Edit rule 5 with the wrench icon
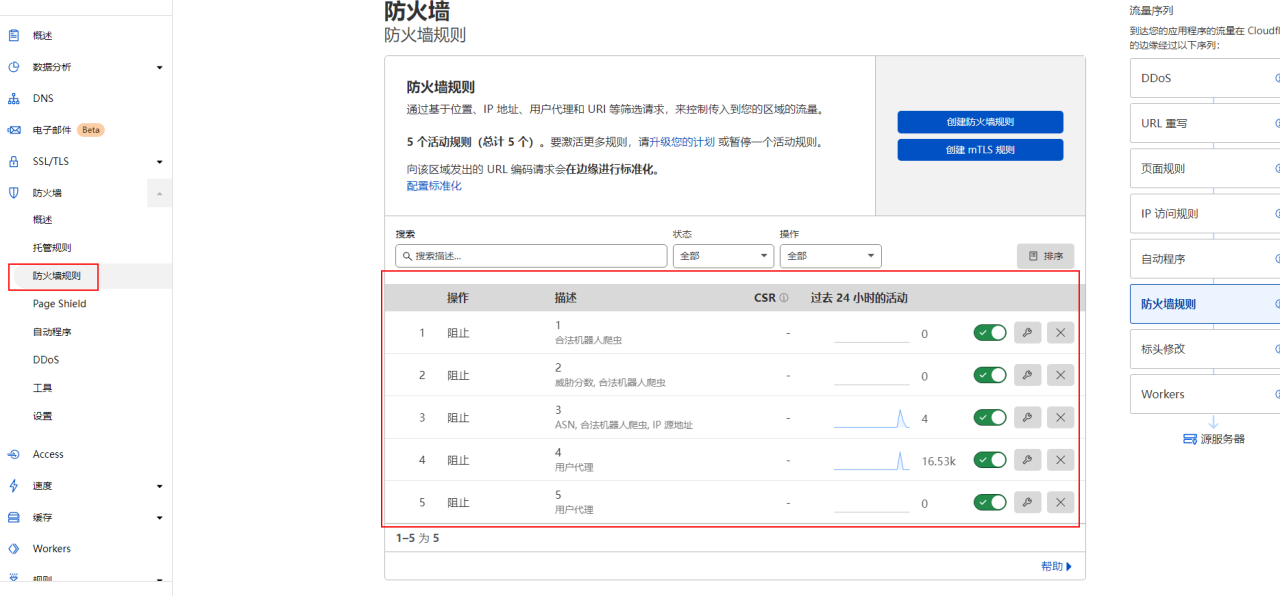1280x596 pixels. click(x=1027, y=502)
